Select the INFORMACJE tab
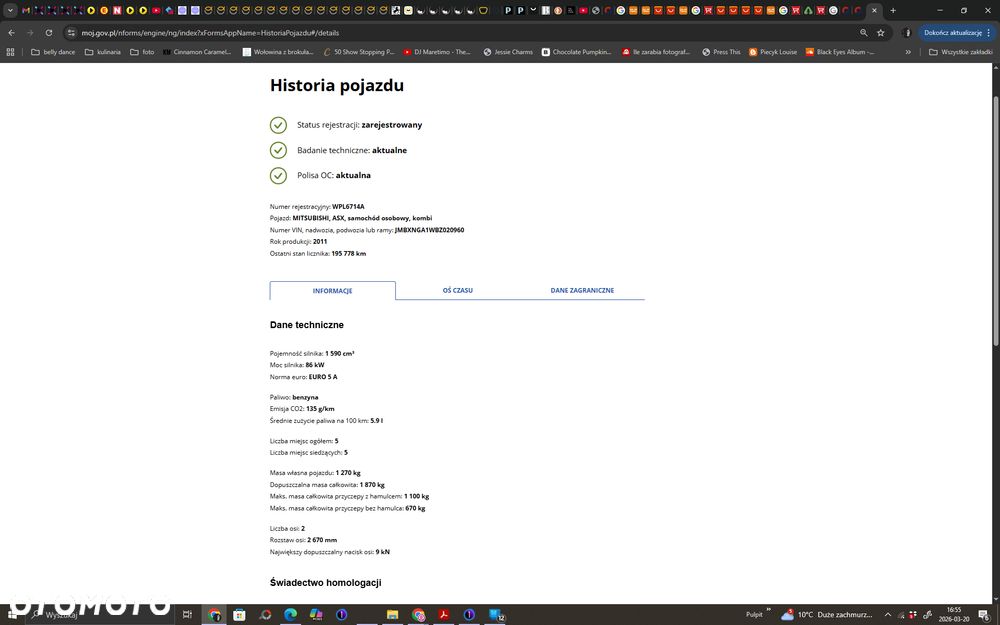Screen dimensions: 1000x625 tap(332, 290)
